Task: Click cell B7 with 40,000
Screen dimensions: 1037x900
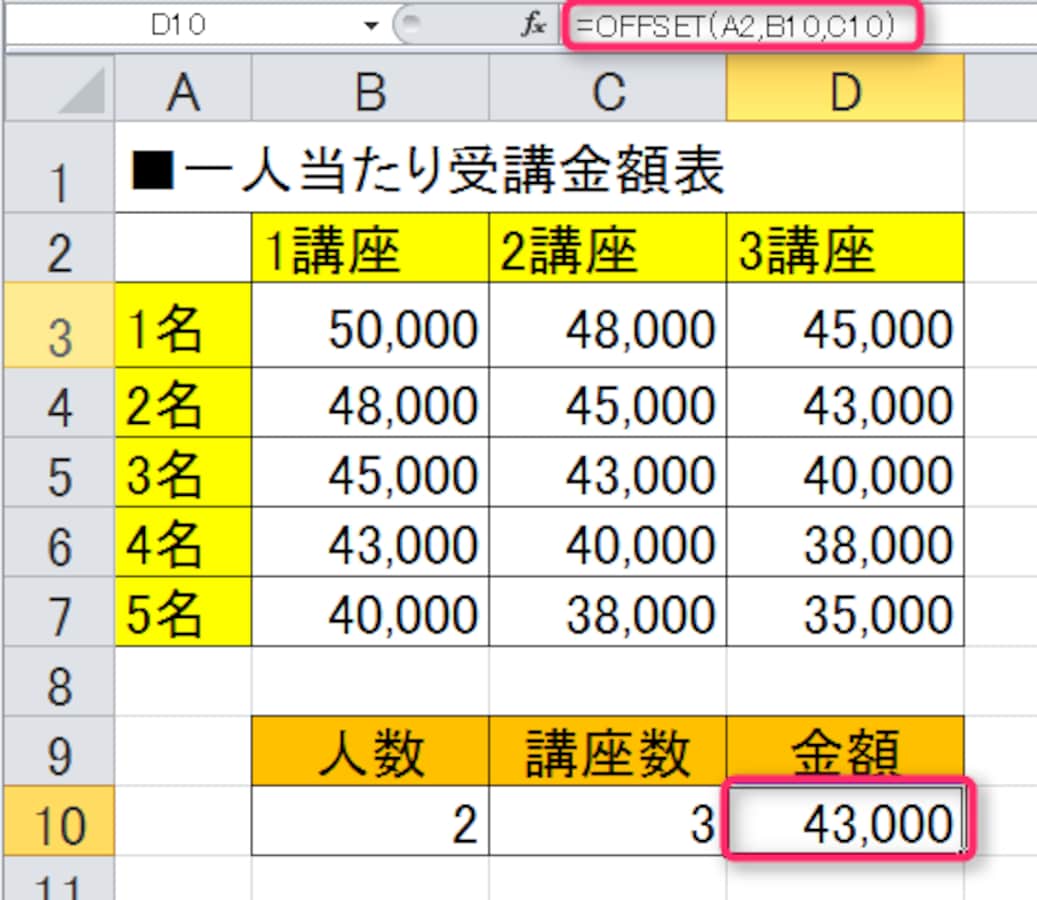Action: (x=370, y=612)
